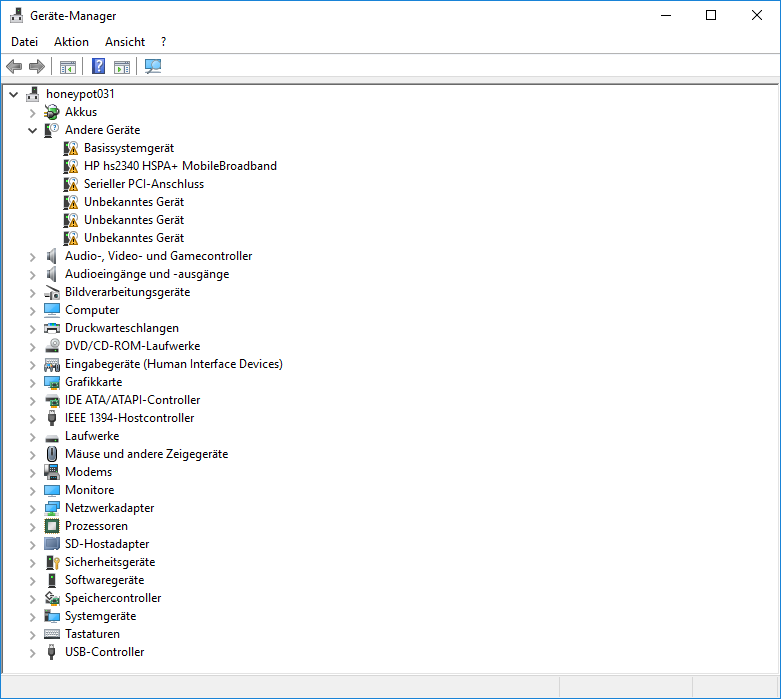Screen dimensions: 781x699
Task: Select the Andere Geräte label
Action: tap(103, 130)
